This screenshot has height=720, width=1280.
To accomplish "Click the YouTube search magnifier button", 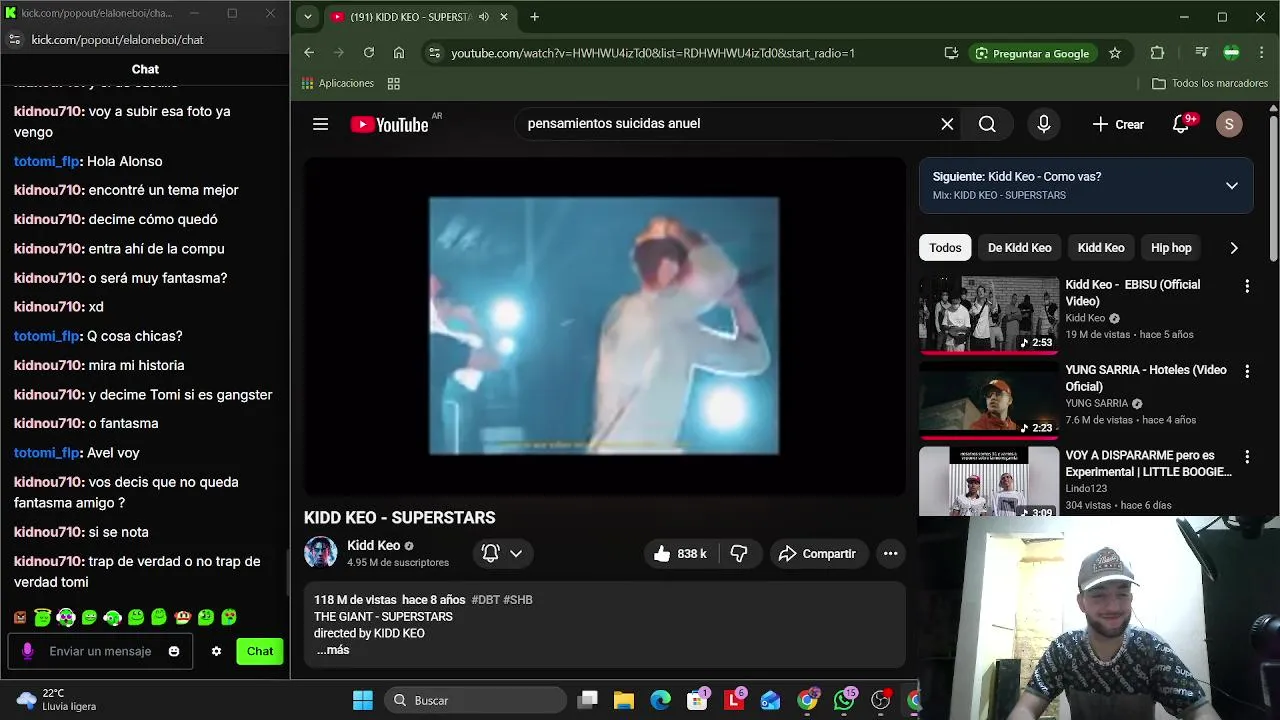I will click(987, 124).
